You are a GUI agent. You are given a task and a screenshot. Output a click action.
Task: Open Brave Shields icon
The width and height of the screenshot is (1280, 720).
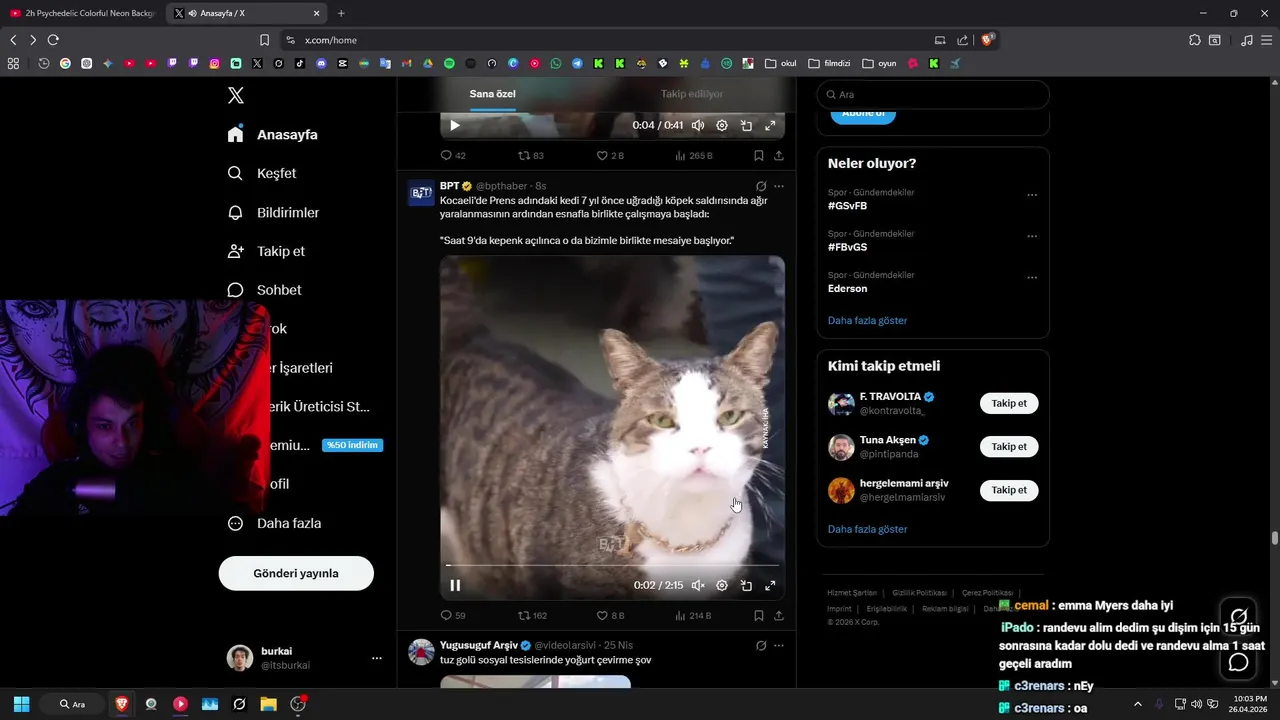988,40
